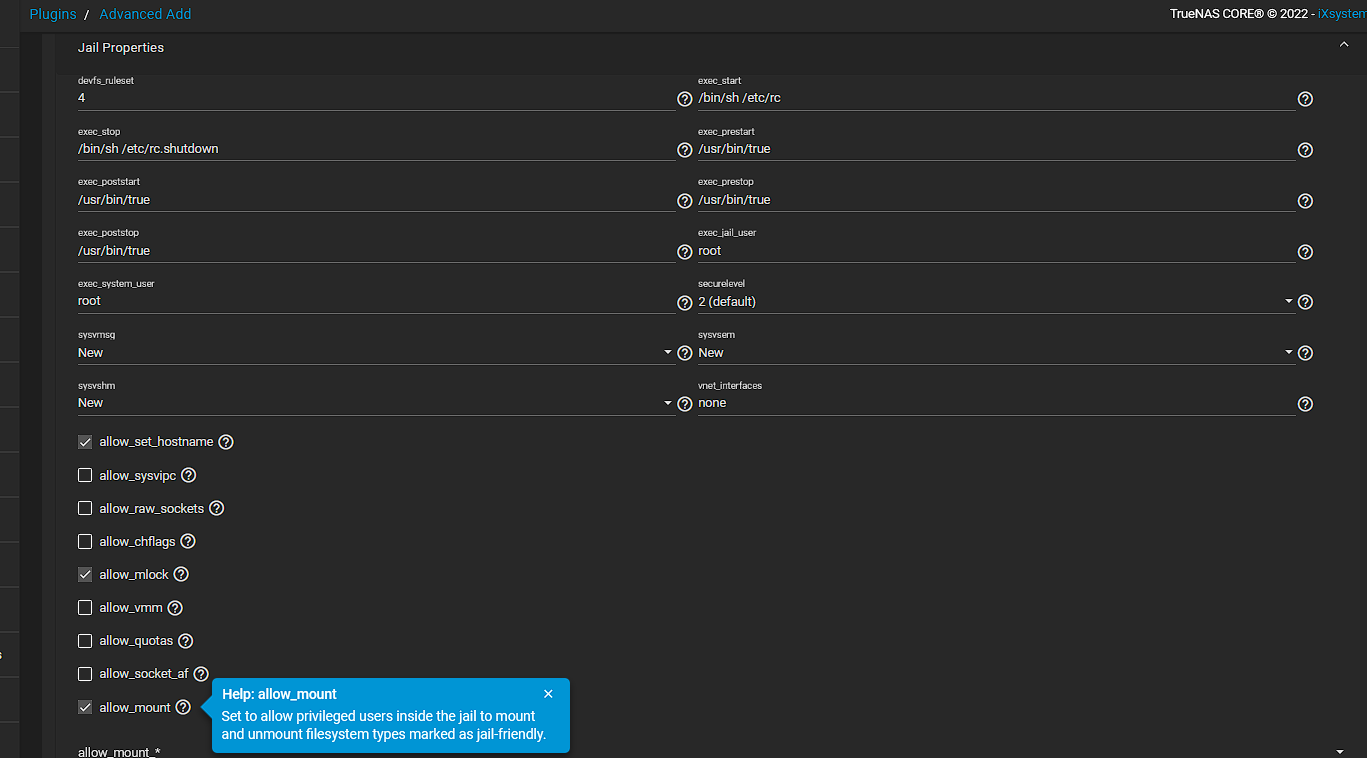1367x758 pixels.
Task: Click exec_poststart input field
Action: (376, 200)
